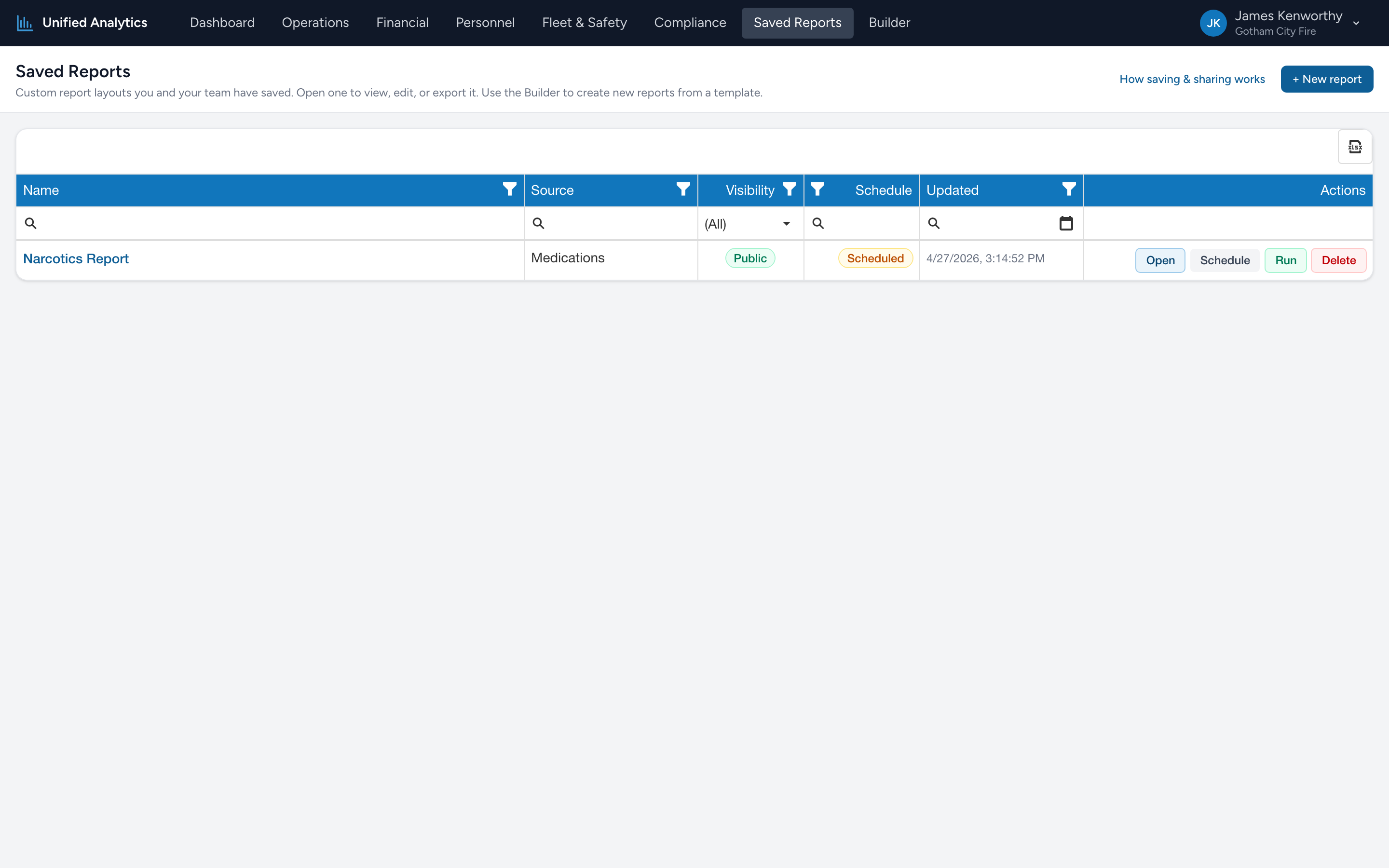Open the Visibility column filter
This screenshot has height=868, width=1389.
click(x=789, y=190)
